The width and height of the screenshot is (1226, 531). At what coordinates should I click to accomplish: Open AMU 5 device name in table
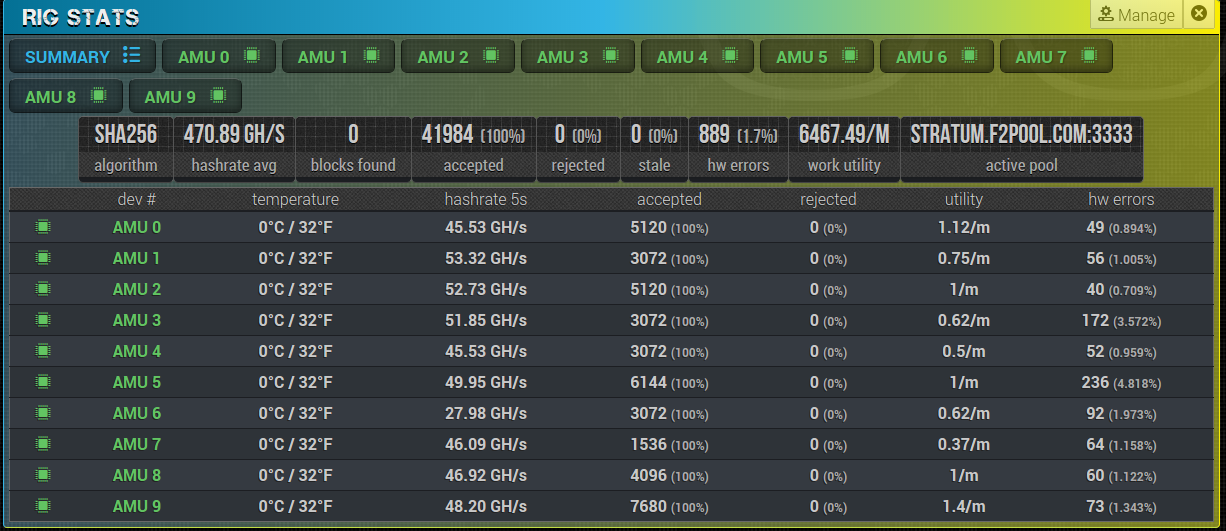click(x=137, y=382)
